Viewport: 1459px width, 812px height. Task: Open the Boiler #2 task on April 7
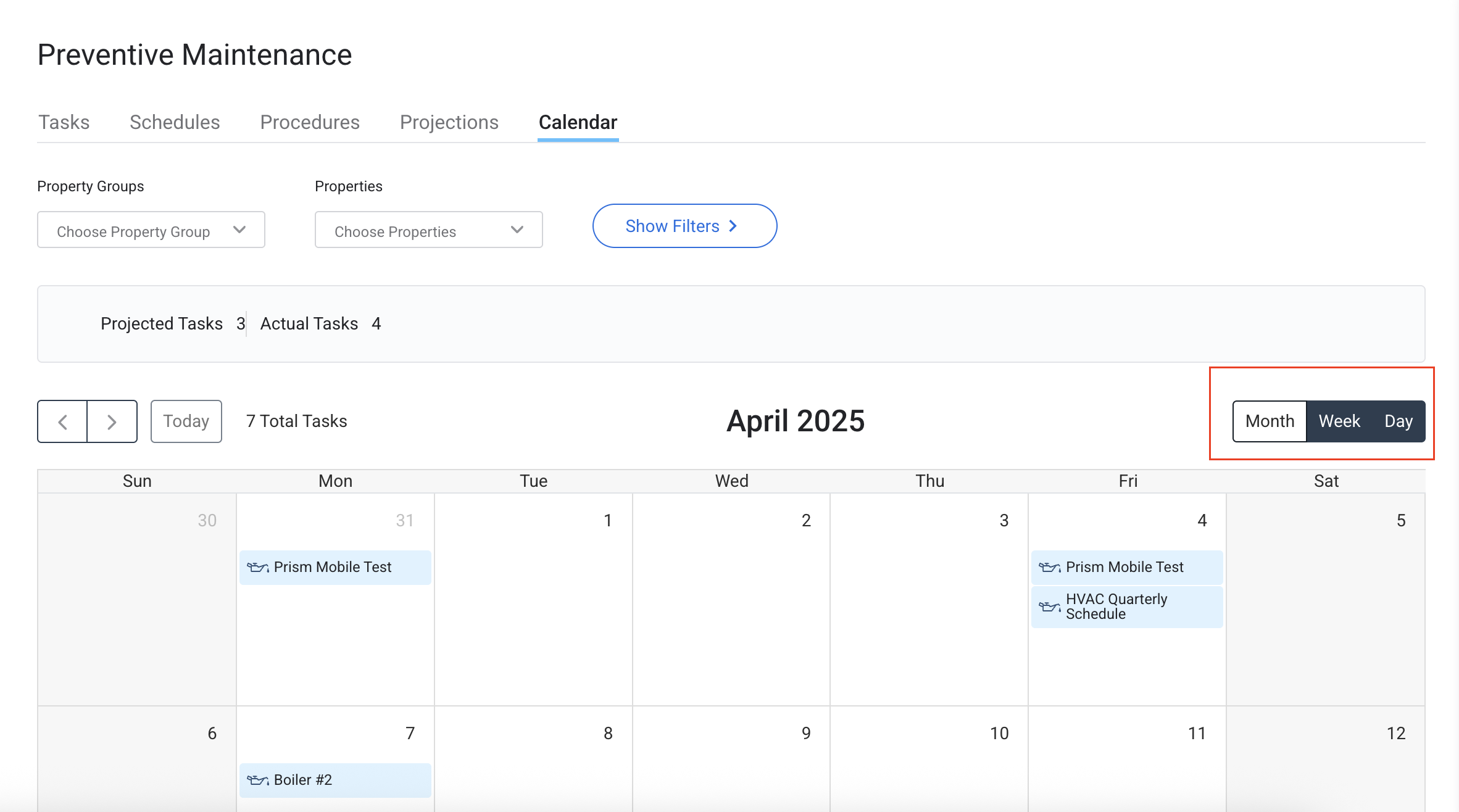[x=335, y=780]
